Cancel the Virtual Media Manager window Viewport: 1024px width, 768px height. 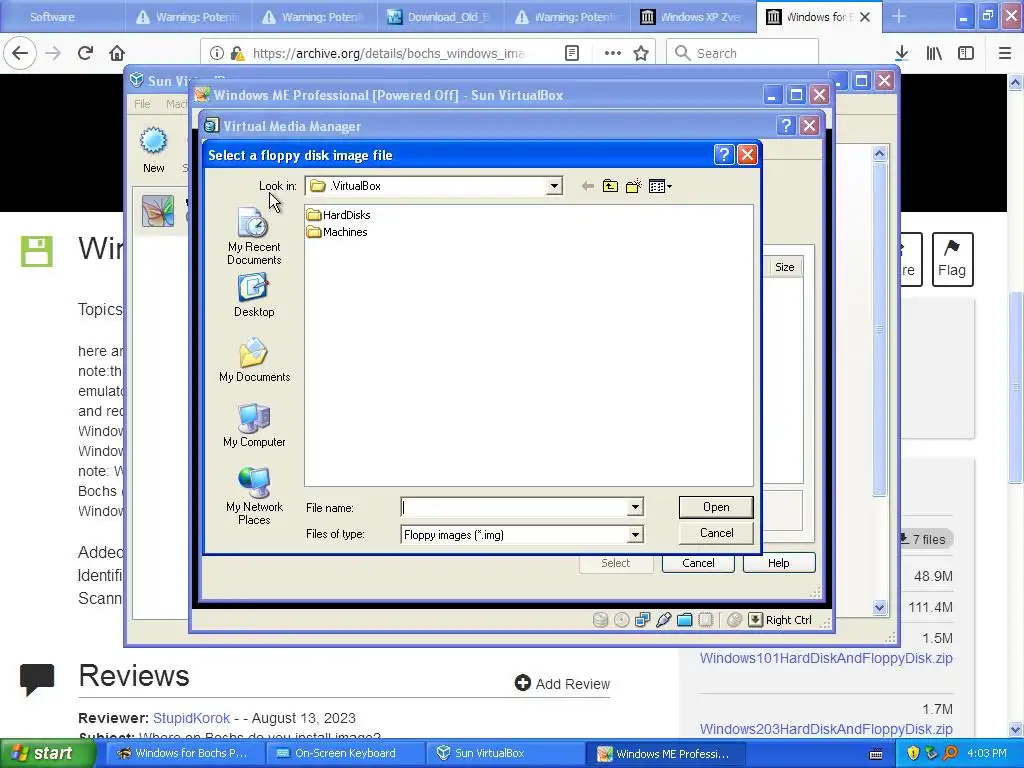pyautogui.click(x=698, y=563)
